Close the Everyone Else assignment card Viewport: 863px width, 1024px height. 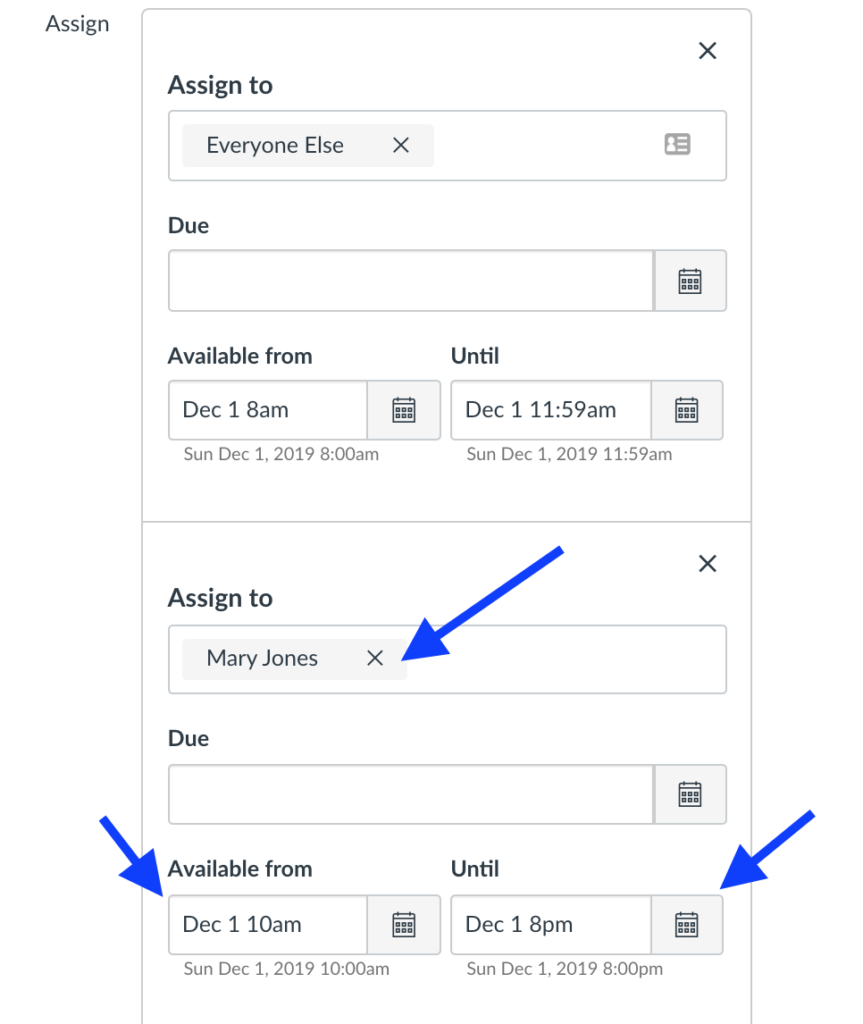(707, 51)
